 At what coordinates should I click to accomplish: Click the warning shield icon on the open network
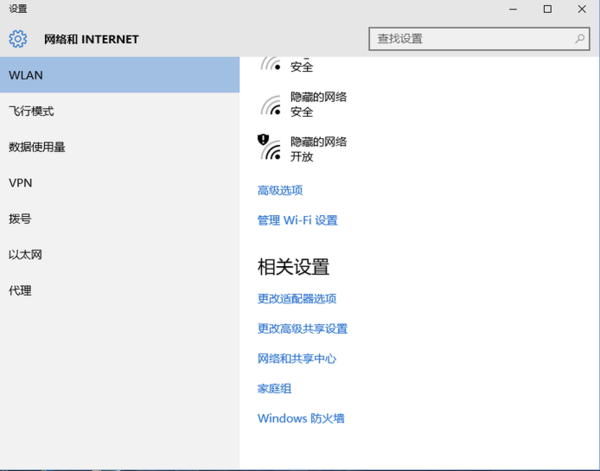(x=263, y=139)
